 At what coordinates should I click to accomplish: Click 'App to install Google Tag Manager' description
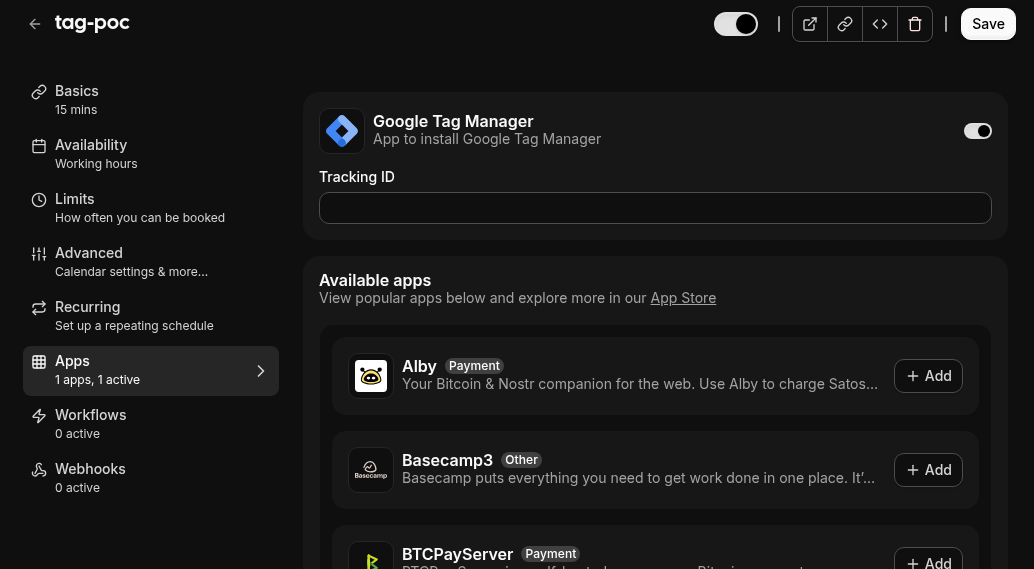pos(487,139)
